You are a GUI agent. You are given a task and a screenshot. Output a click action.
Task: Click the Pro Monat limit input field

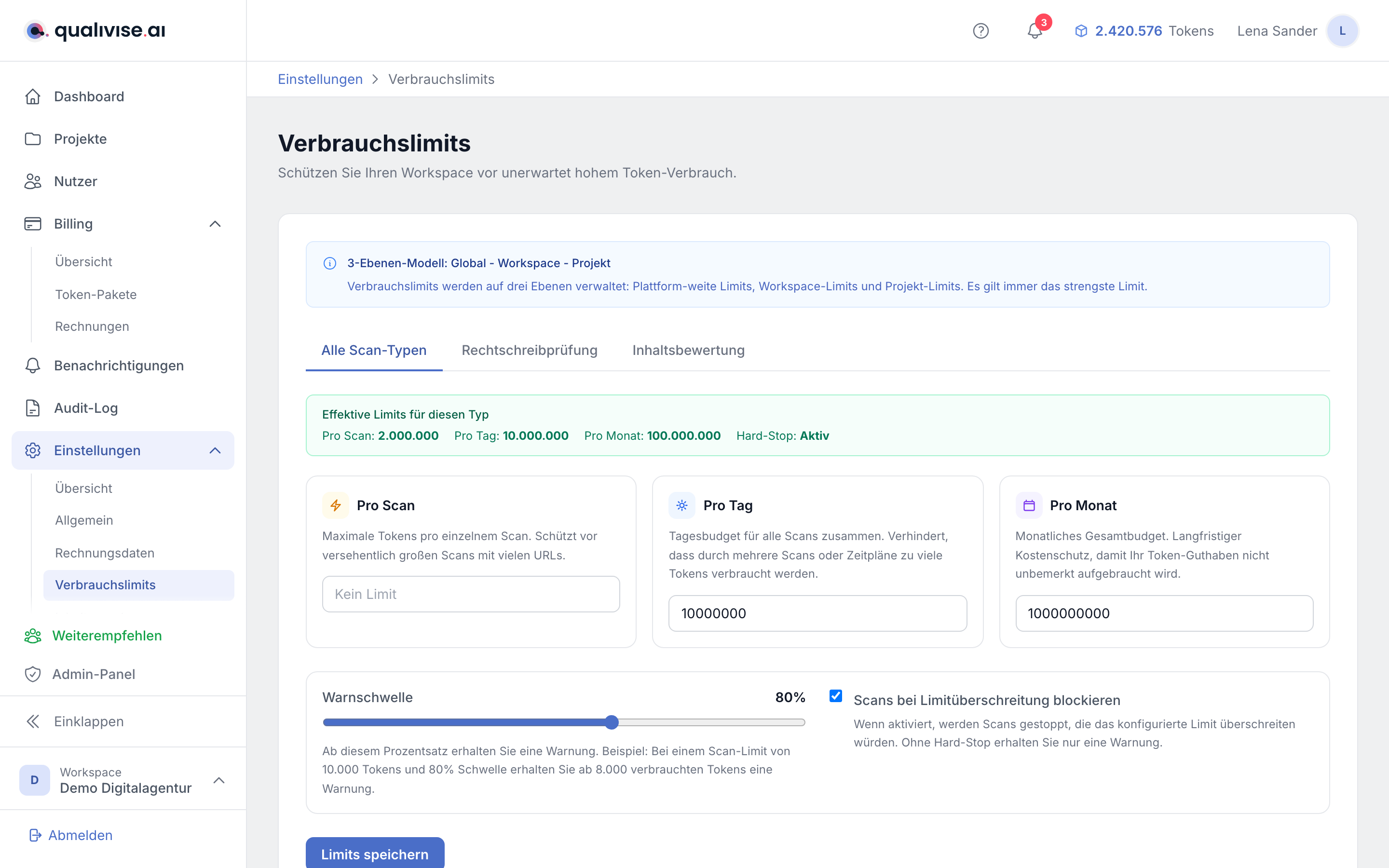click(1164, 613)
